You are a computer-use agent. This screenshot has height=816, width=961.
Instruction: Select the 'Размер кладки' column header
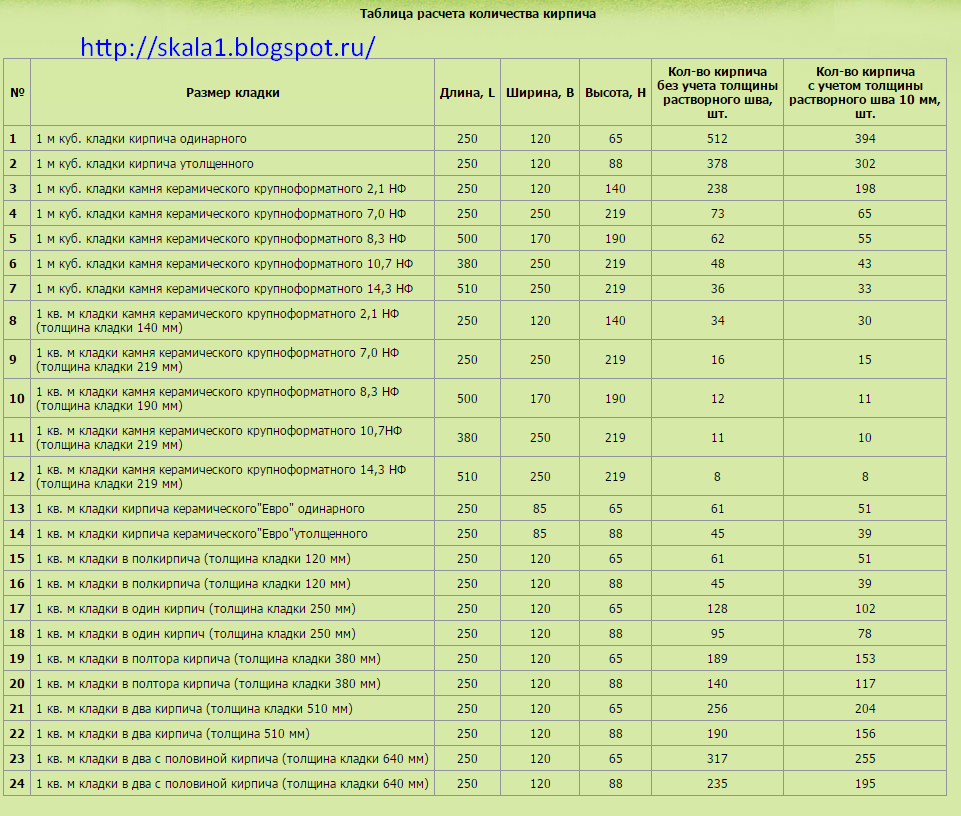coord(233,92)
